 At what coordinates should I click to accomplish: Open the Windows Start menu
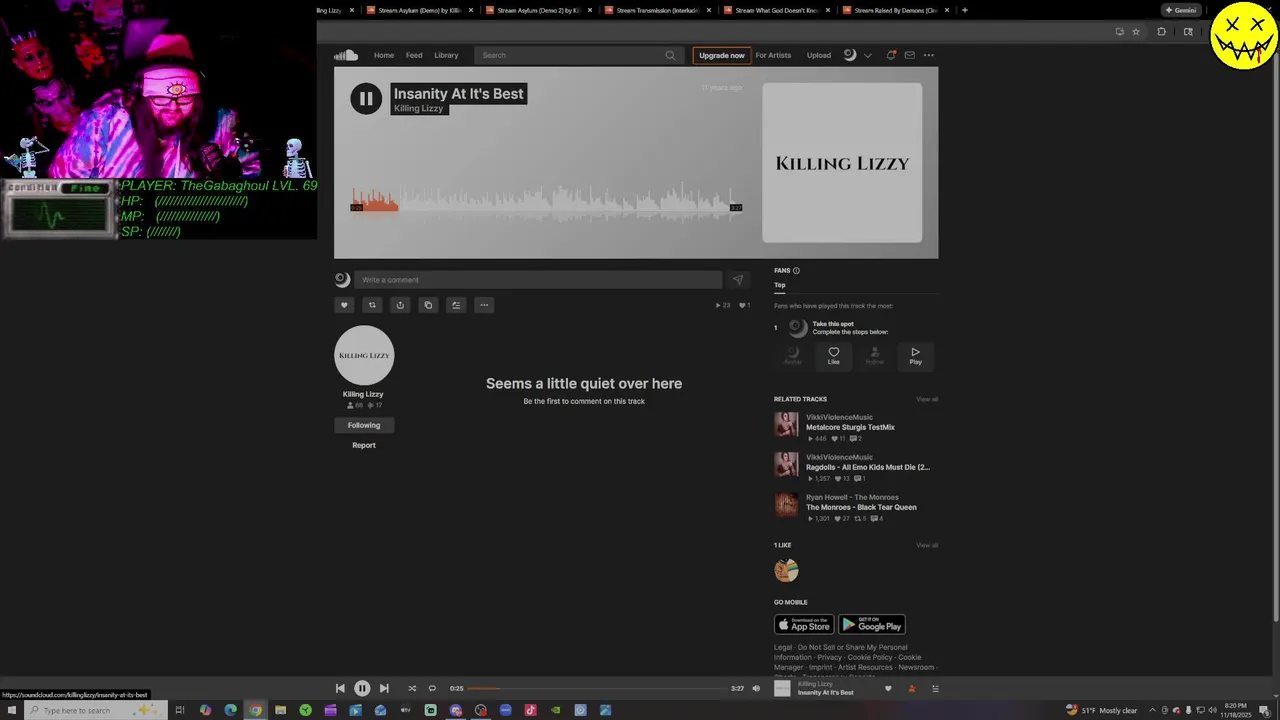(x=11, y=710)
